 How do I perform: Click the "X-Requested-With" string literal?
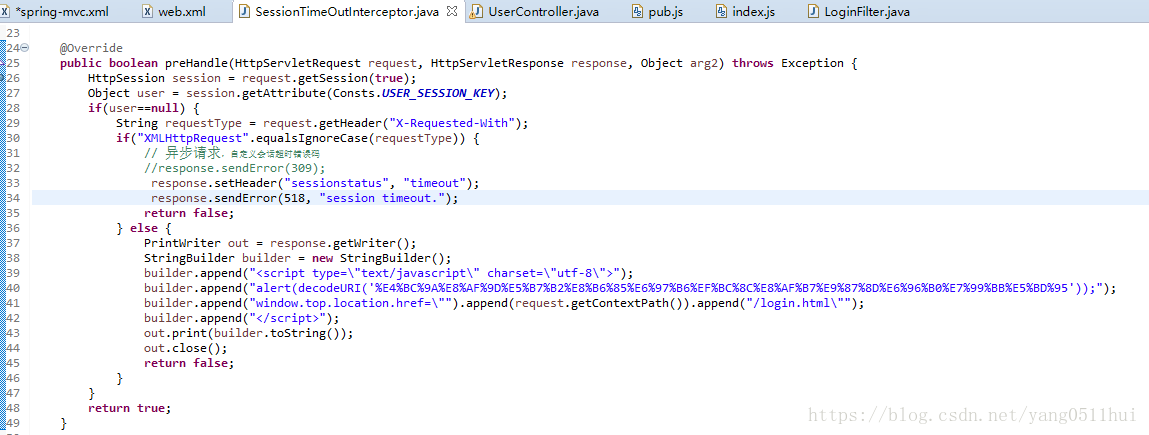[452, 123]
